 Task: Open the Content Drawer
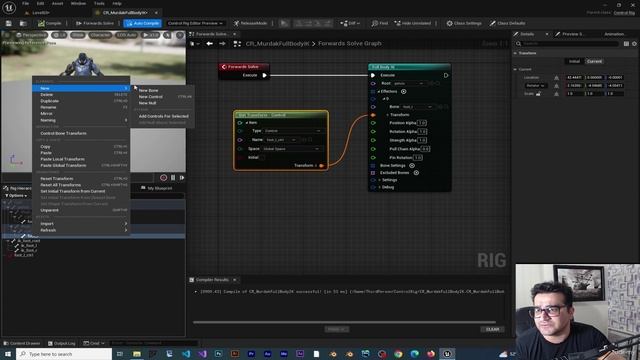[22, 343]
